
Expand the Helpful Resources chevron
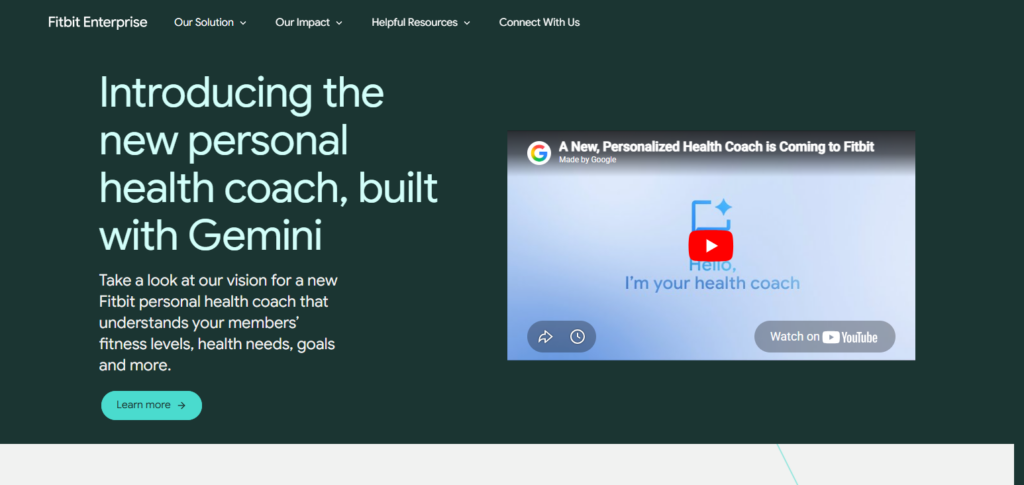(467, 23)
